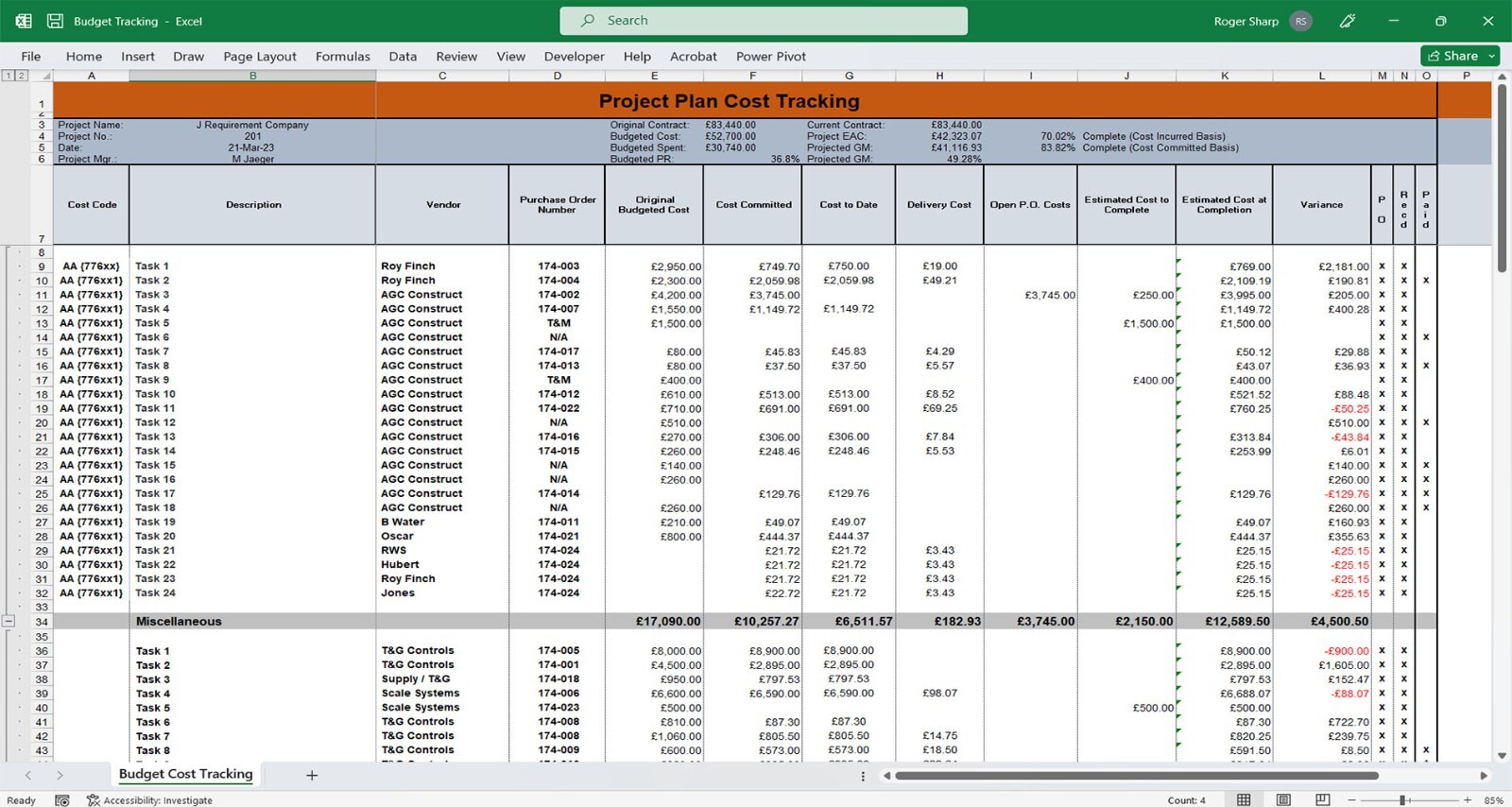
Task: Show outline level 2 rows
Action: 21,76
